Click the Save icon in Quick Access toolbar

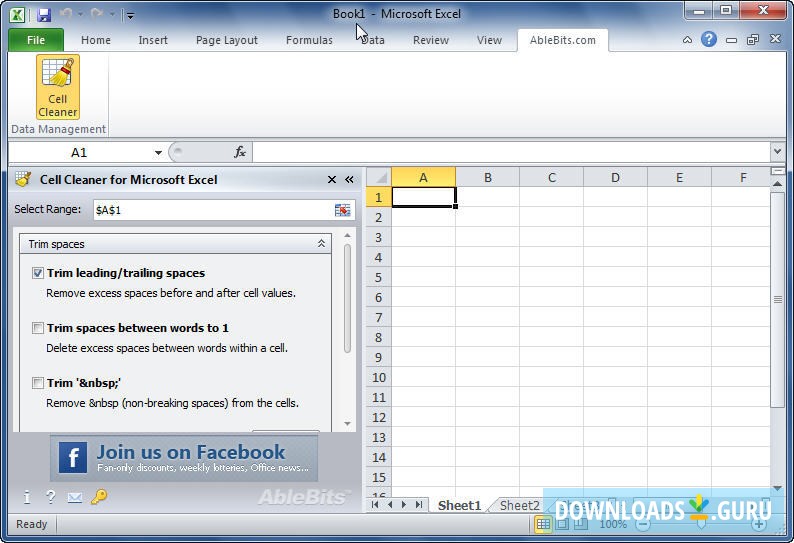44,15
